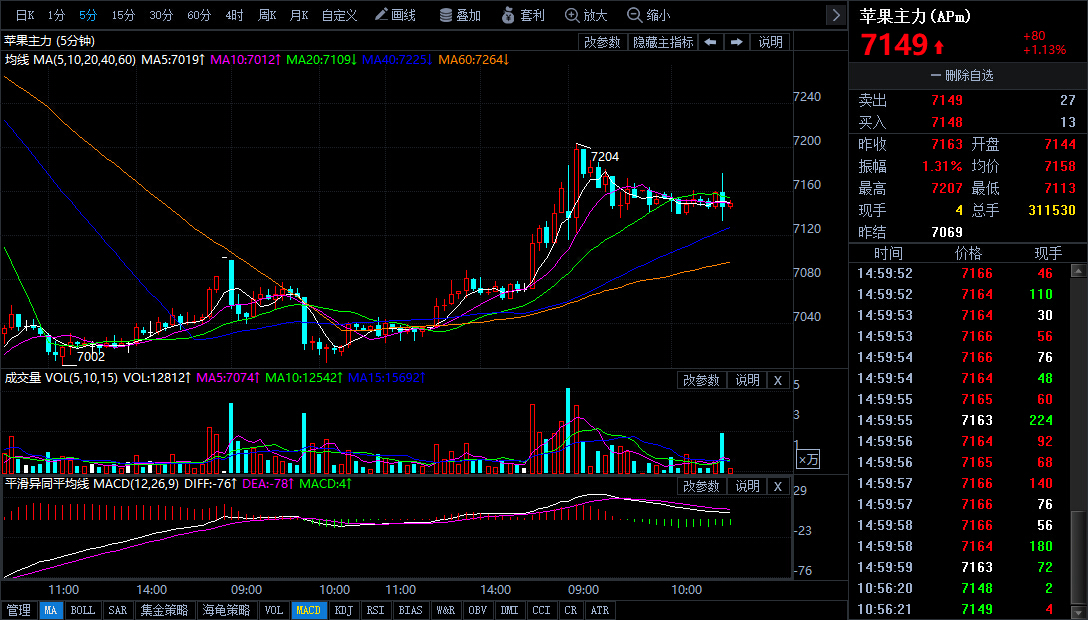Open 自定义 custom period
Viewport: 1088px width, 620px height.
click(x=339, y=15)
